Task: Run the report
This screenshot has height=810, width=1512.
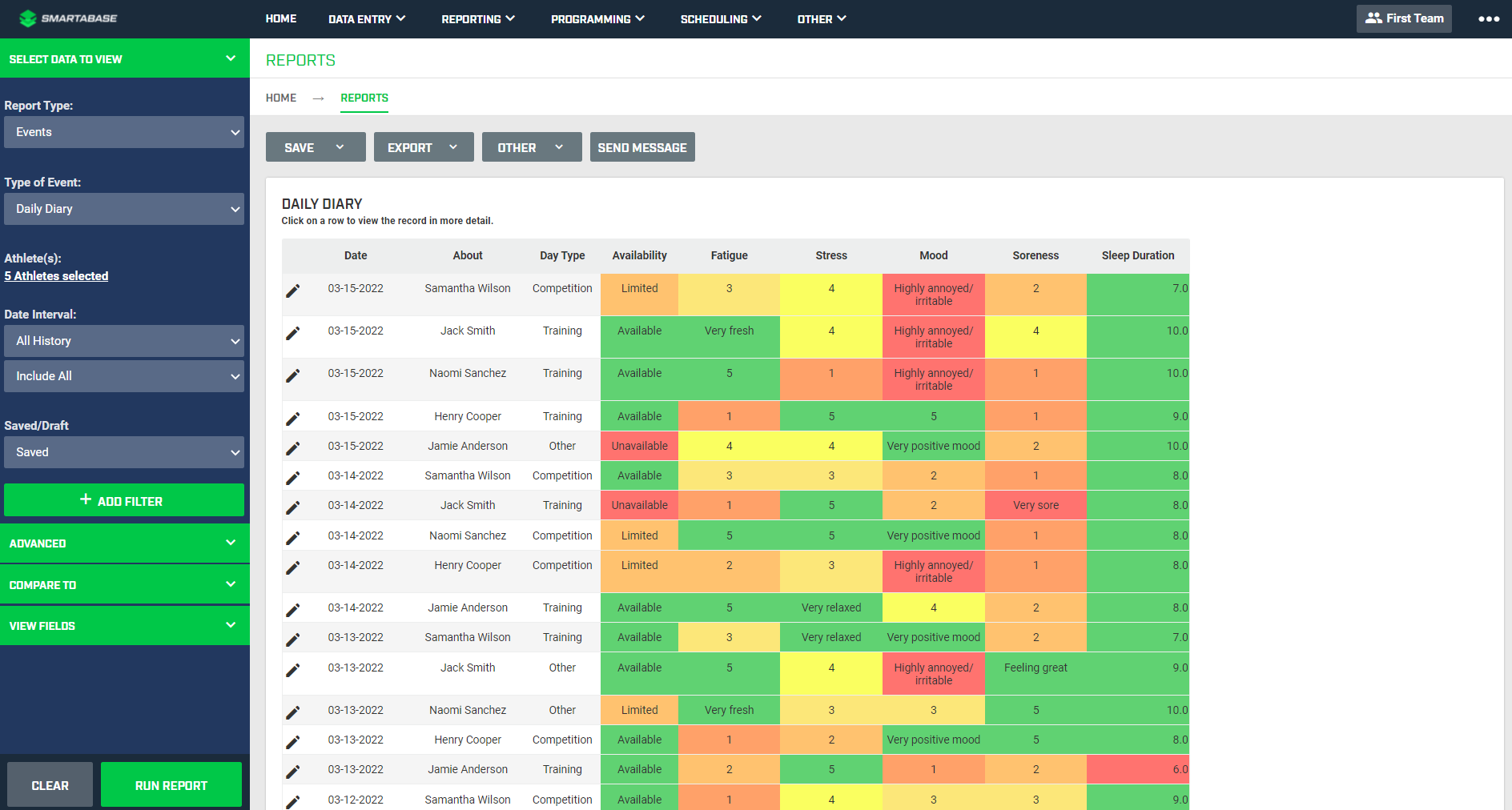Action: [x=171, y=784]
